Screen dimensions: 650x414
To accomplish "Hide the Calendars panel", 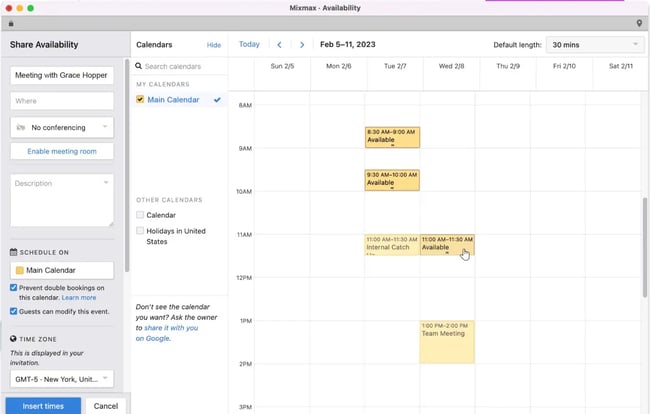I will click(214, 45).
